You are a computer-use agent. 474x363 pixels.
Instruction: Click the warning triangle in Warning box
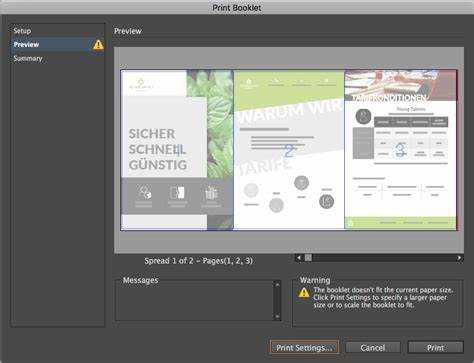304,293
